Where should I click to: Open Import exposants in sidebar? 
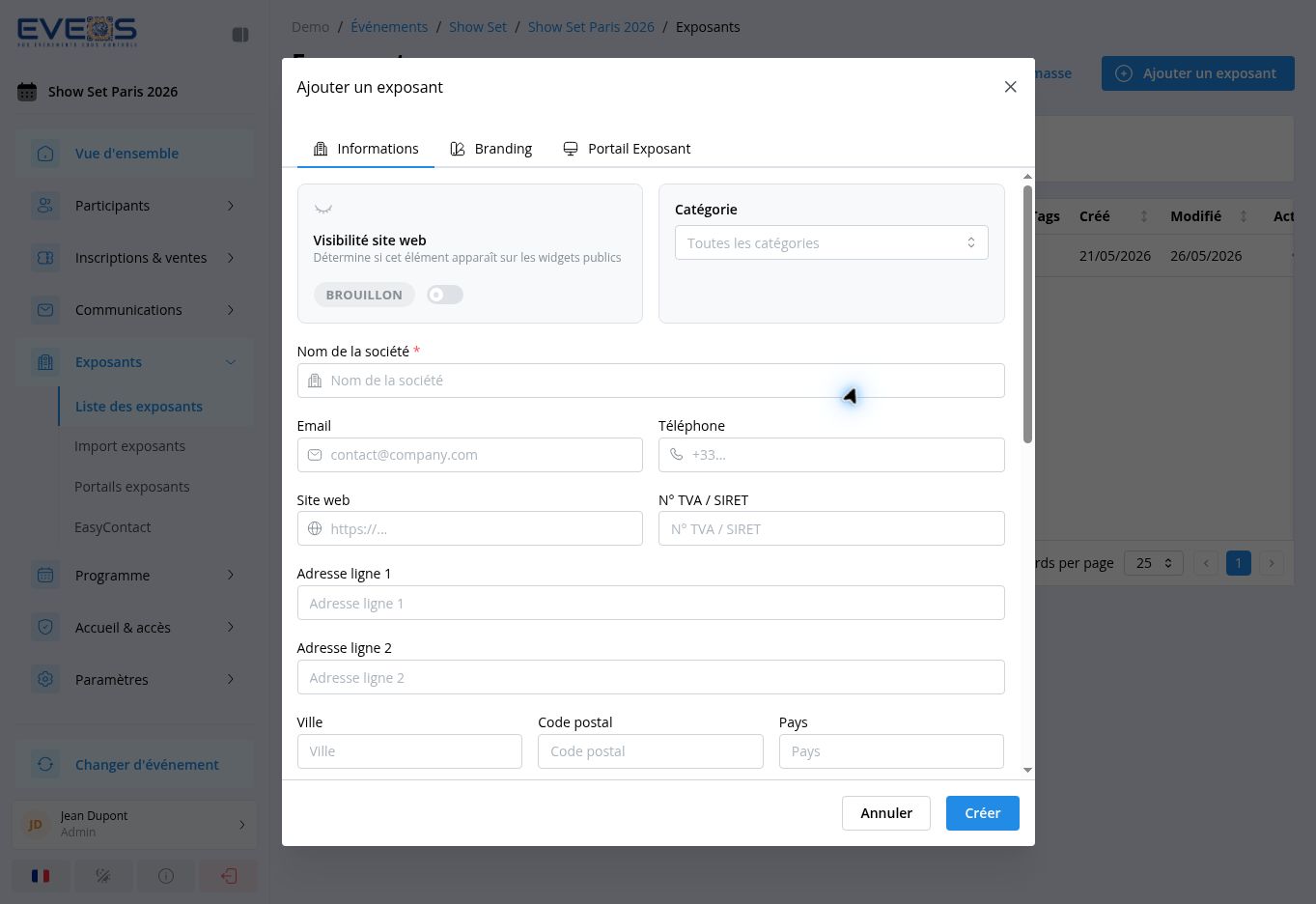click(129, 446)
